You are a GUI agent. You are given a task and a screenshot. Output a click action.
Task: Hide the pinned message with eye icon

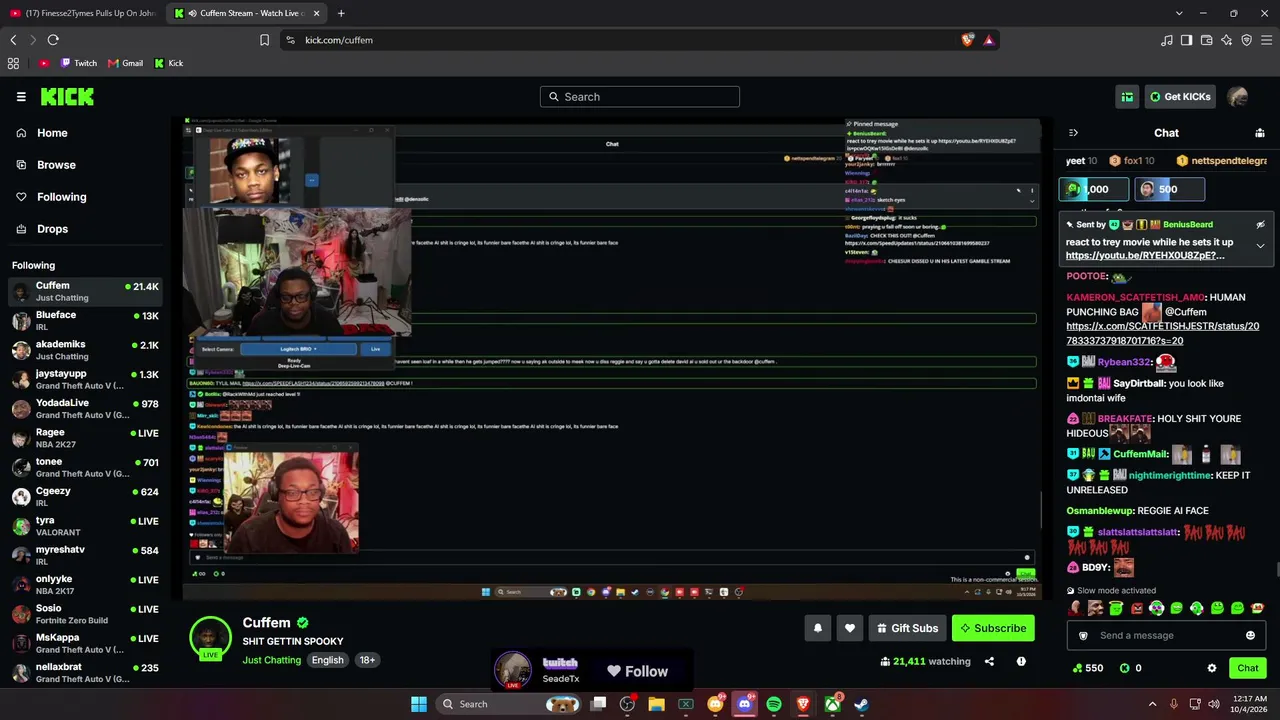point(1260,225)
